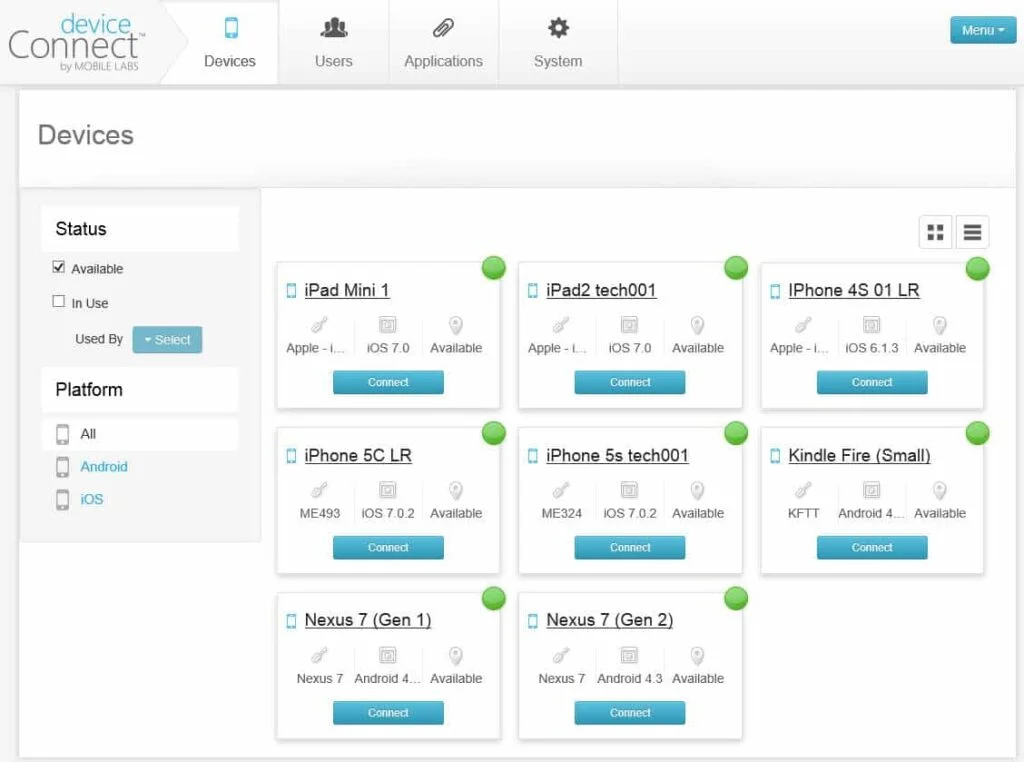Image resolution: width=1024 pixels, height=762 pixels.
Task: Click OS icon above iOS 6.1.3
Action: click(871, 325)
